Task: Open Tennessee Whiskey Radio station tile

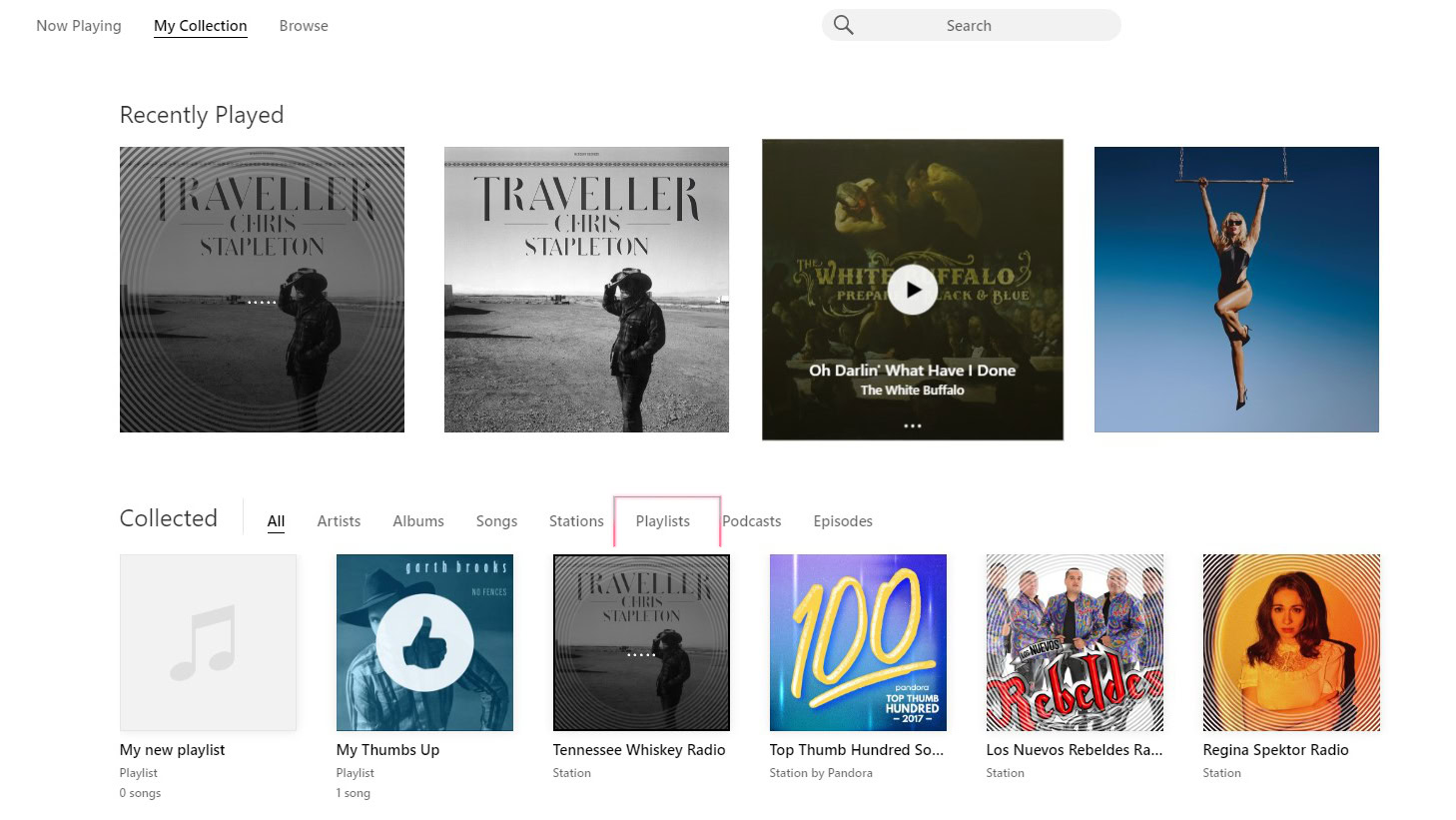Action: pos(641,642)
